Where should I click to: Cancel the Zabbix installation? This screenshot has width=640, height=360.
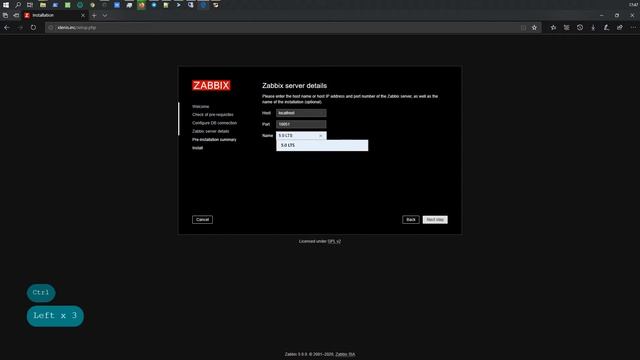(x=202, y=220)
